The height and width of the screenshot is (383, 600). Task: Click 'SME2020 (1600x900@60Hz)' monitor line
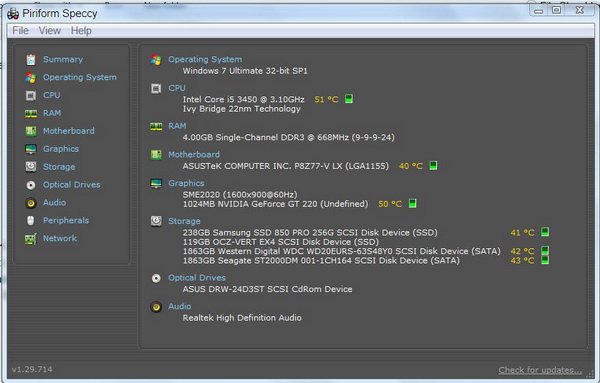[240, 194]
